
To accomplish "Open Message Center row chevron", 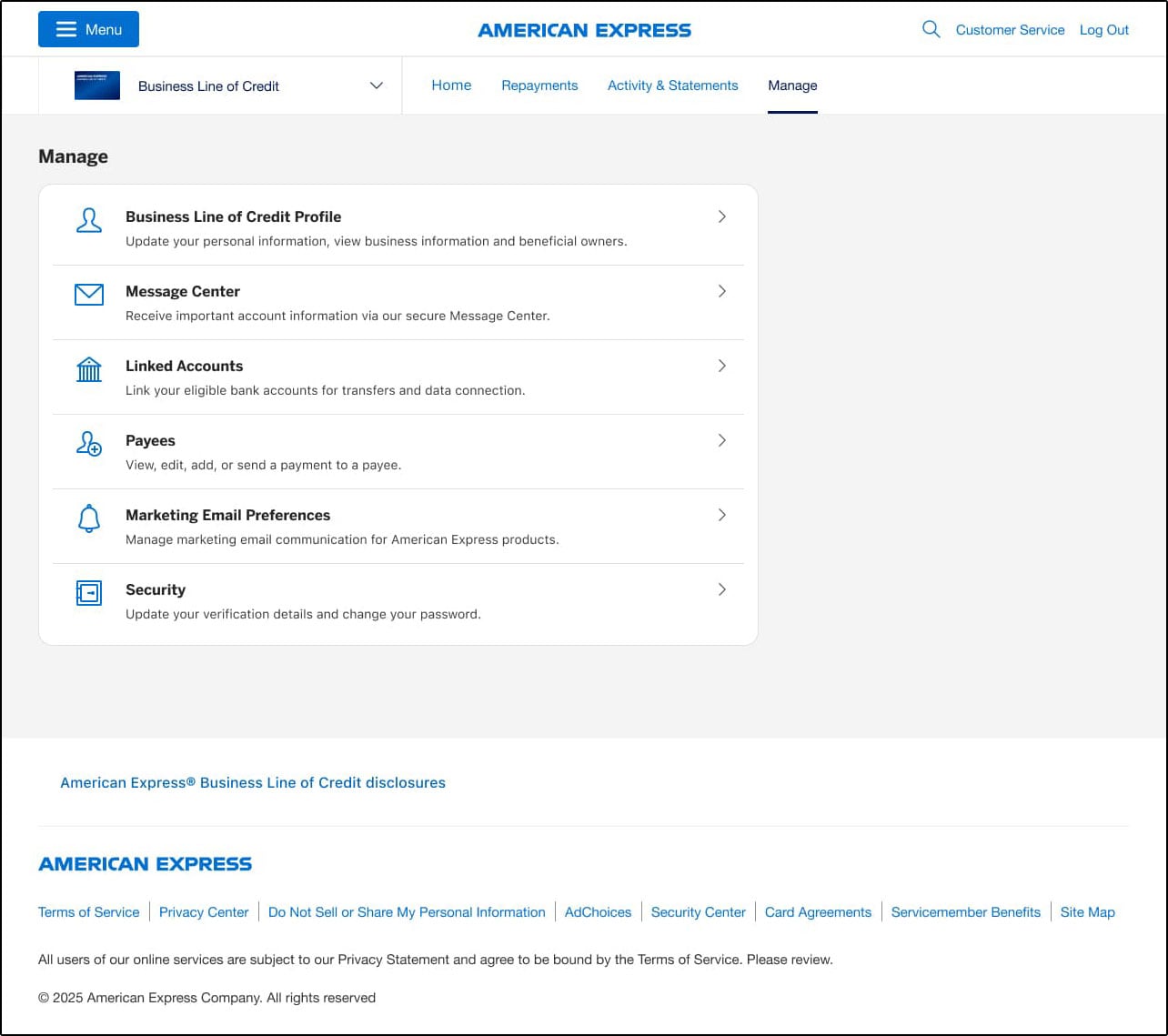I will point(722,291).
